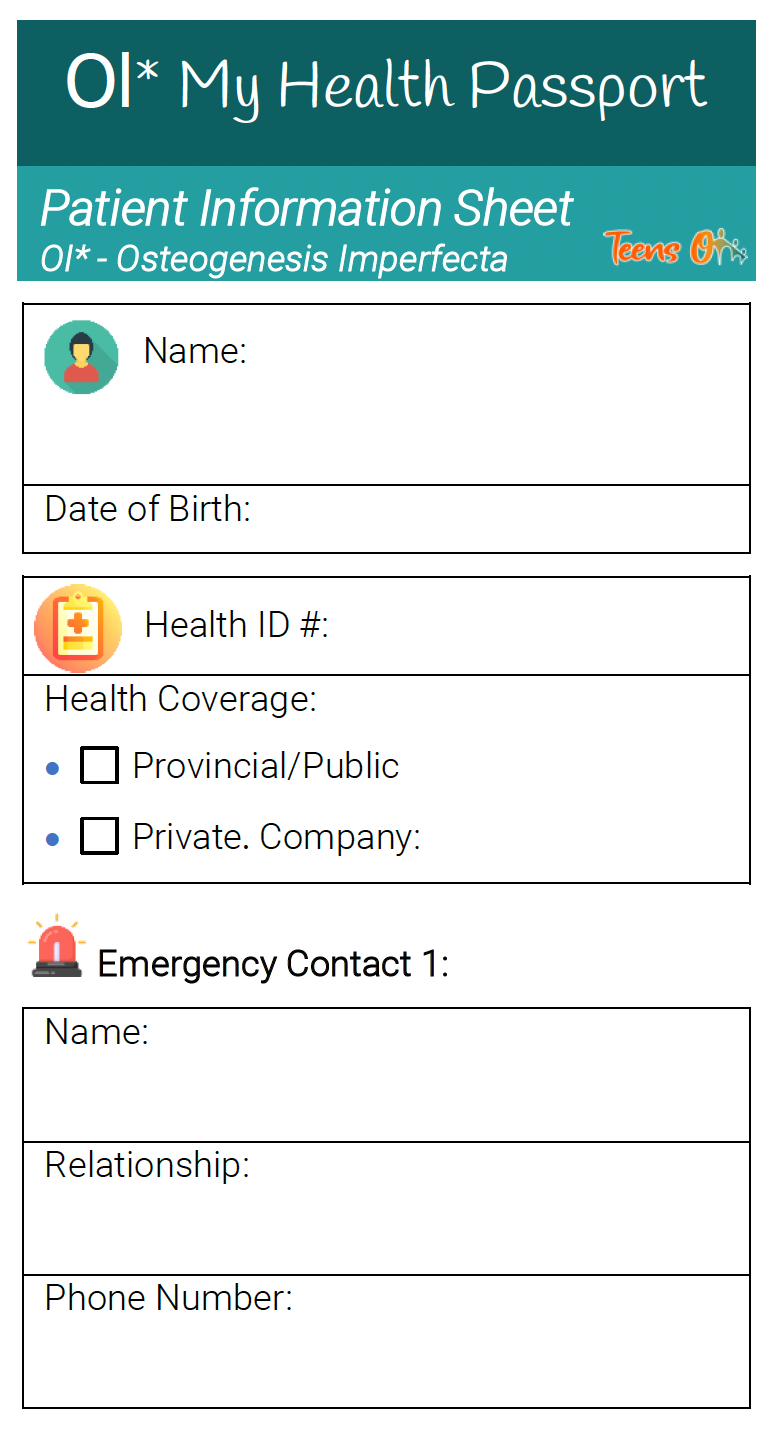This screenshot has height=1436, width=770.
Task: Click the blue bullet beside Private
Action: 54,838
